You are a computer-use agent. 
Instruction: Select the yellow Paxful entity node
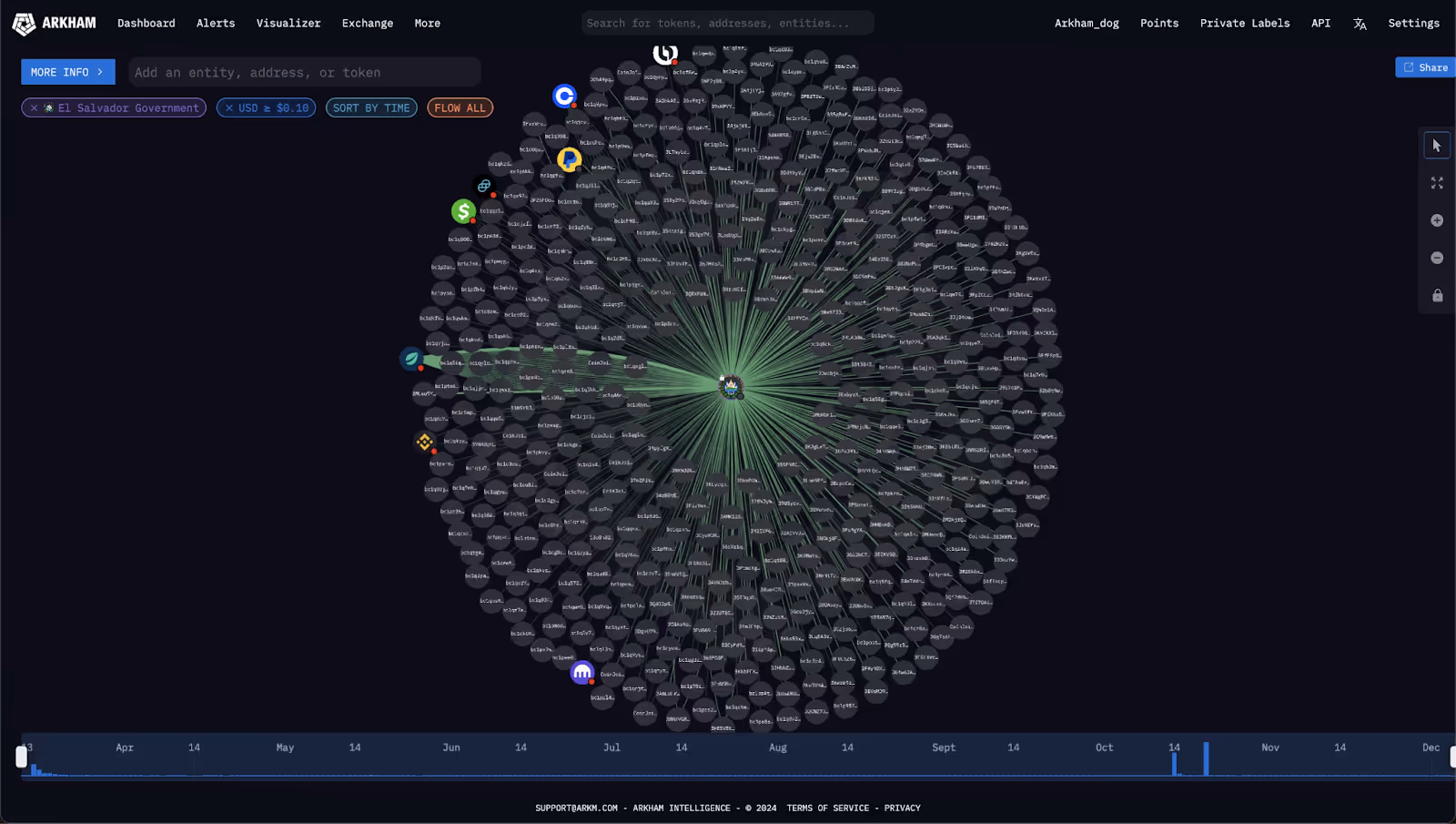pos(569,159)
